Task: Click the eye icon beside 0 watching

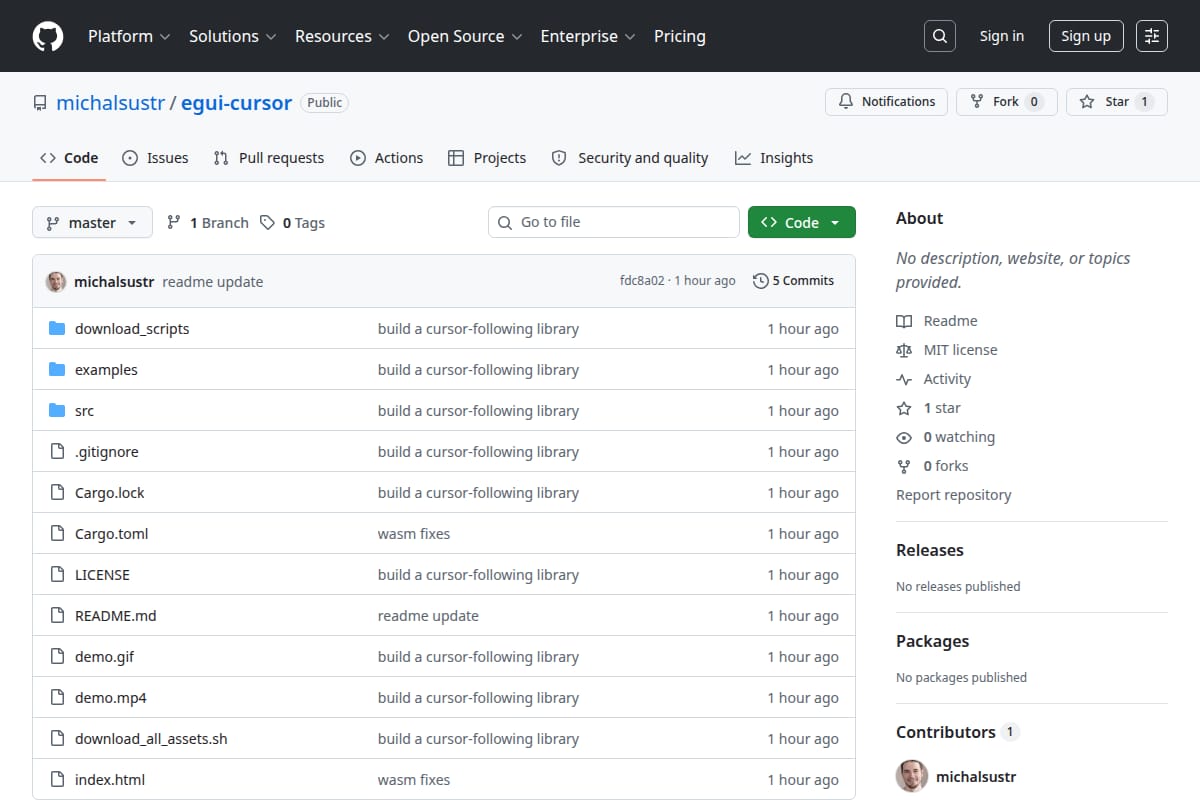Action: click(904, 437)
